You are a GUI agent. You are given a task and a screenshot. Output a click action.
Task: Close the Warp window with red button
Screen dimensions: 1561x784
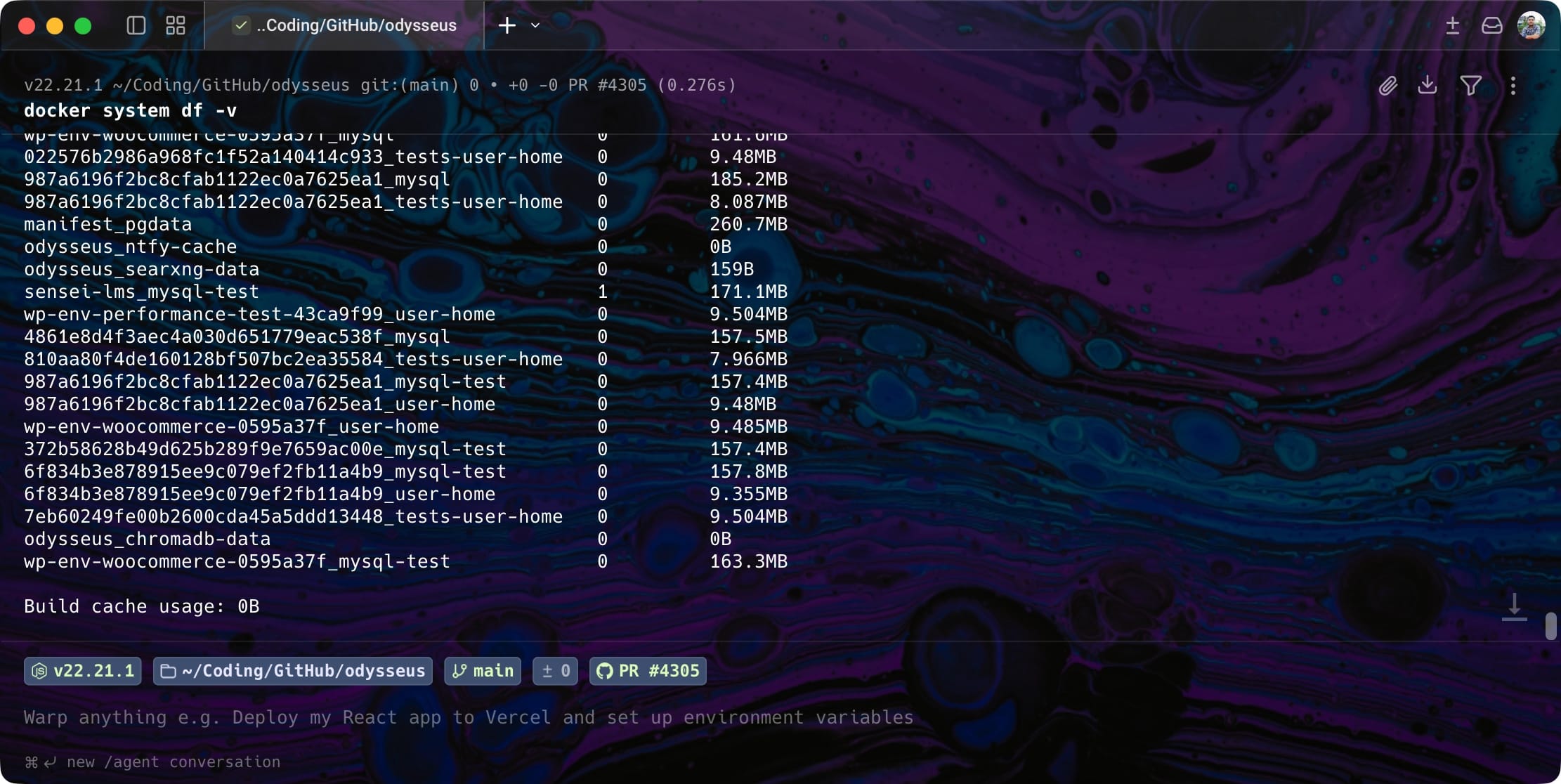(x=27, y=26)
